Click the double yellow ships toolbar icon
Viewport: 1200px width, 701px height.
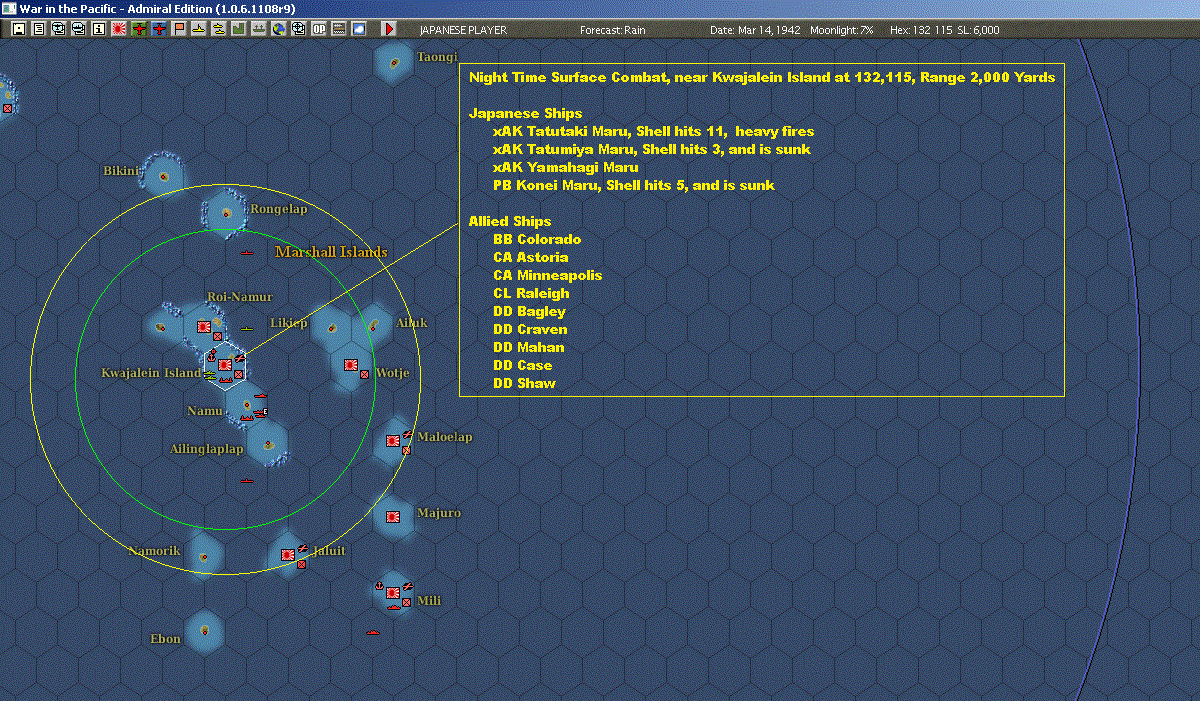click(x=219, y=29)
